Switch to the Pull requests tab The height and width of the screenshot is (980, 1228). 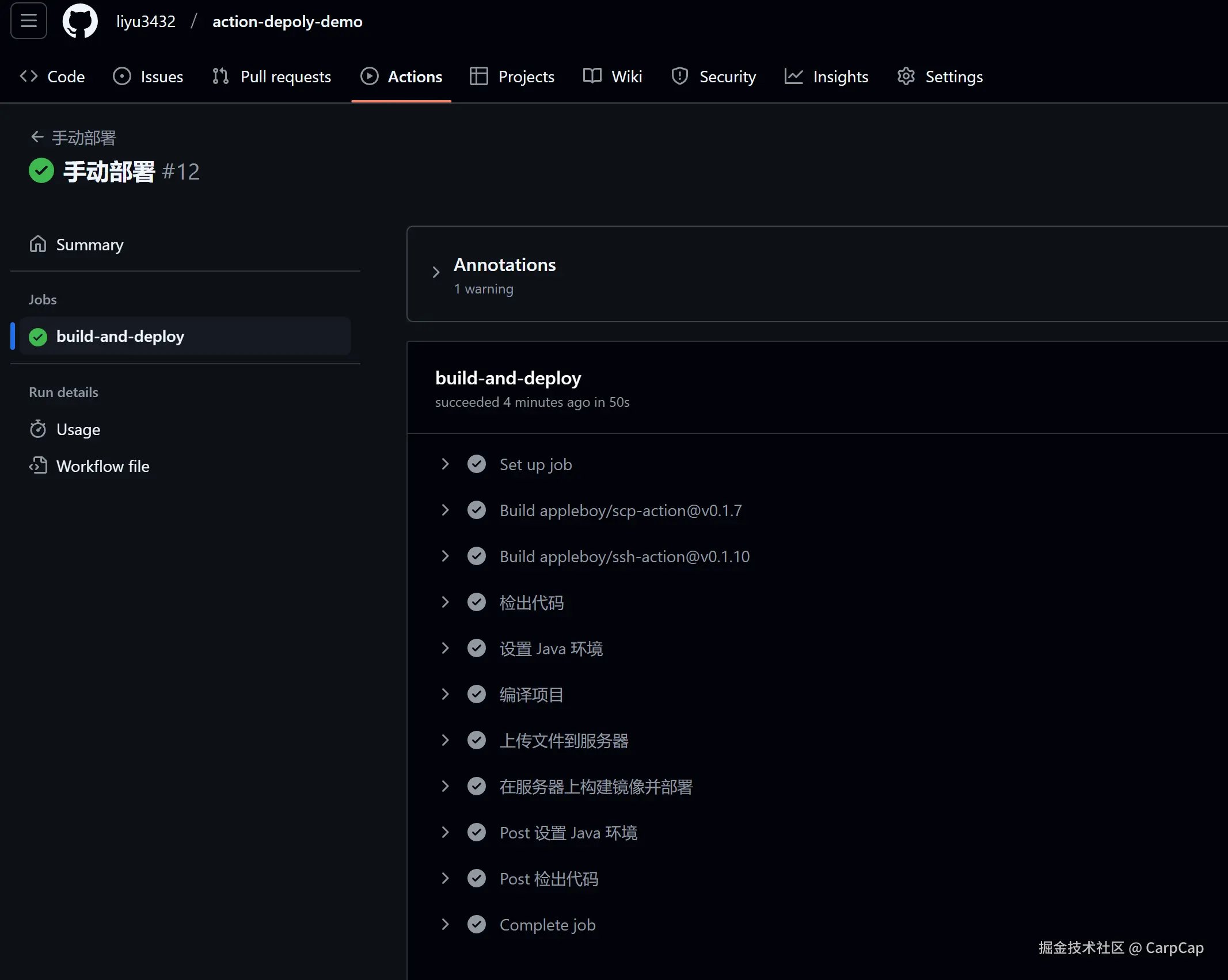272,77
